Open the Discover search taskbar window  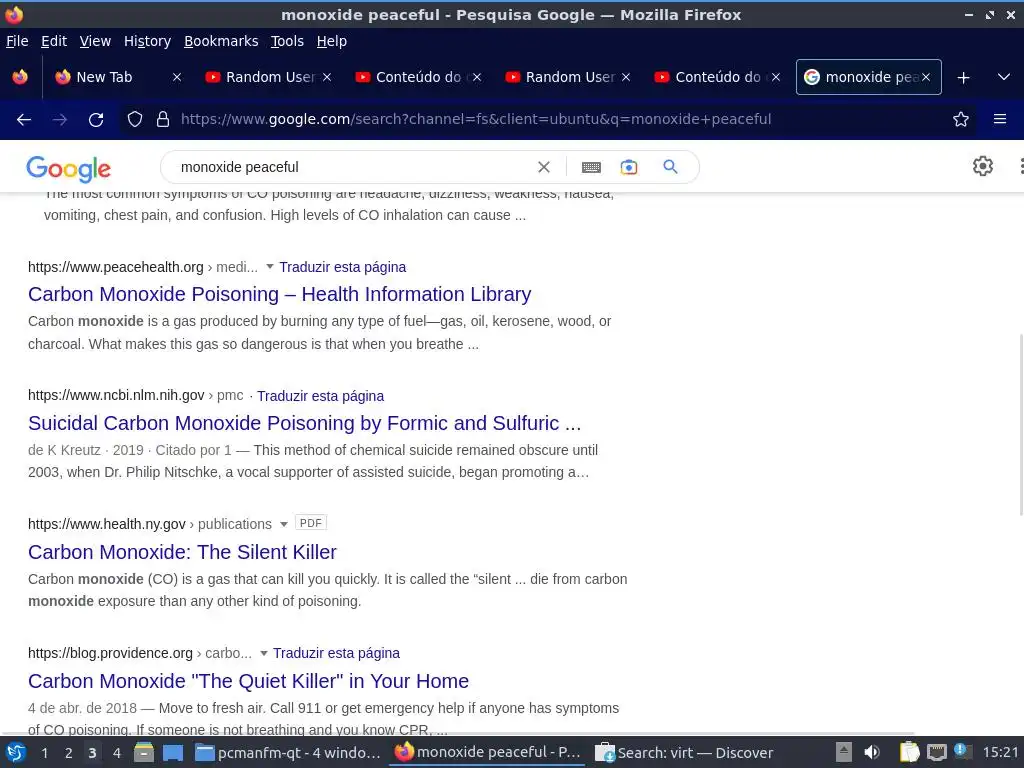684,753
